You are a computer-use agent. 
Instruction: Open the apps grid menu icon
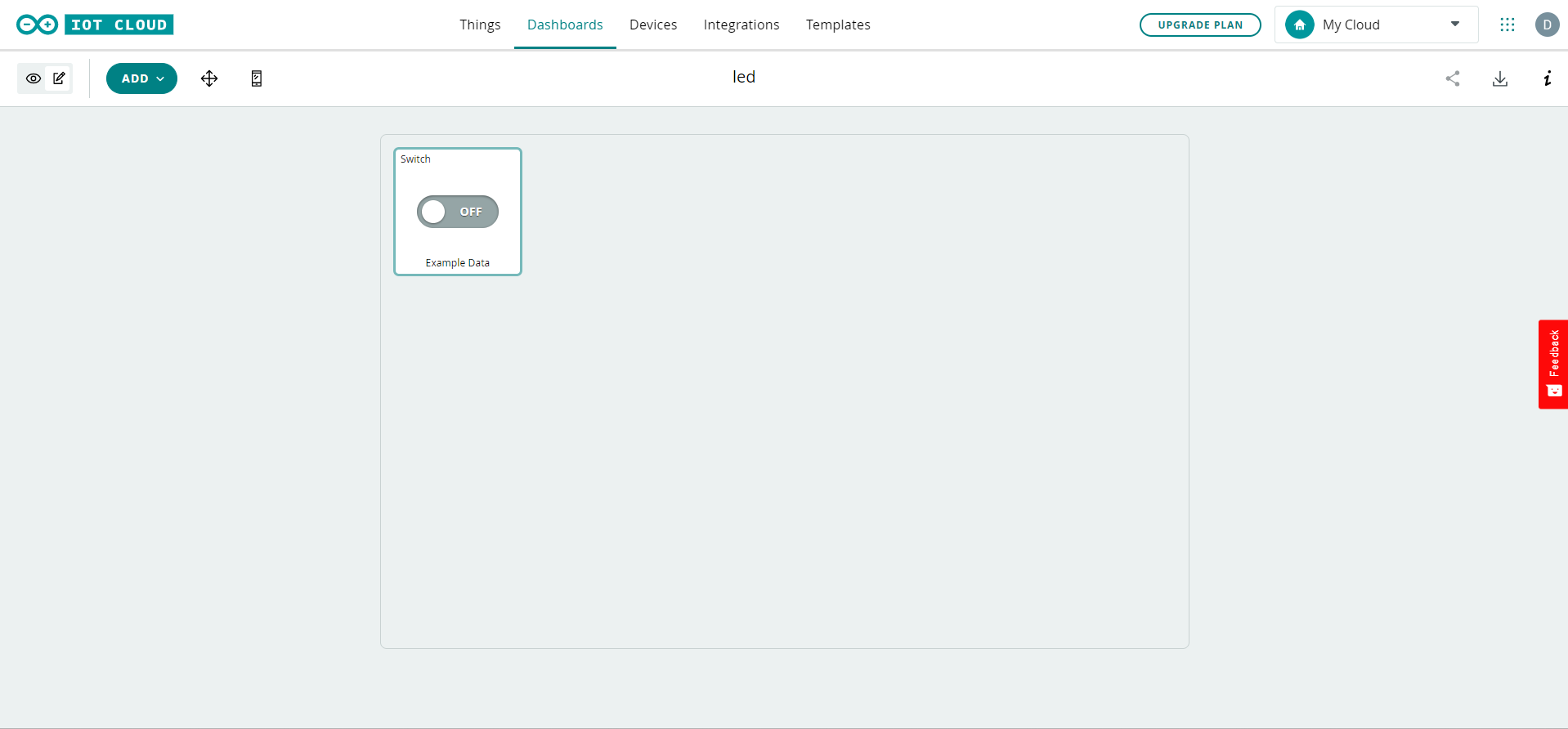click(x=1508, y=25)
